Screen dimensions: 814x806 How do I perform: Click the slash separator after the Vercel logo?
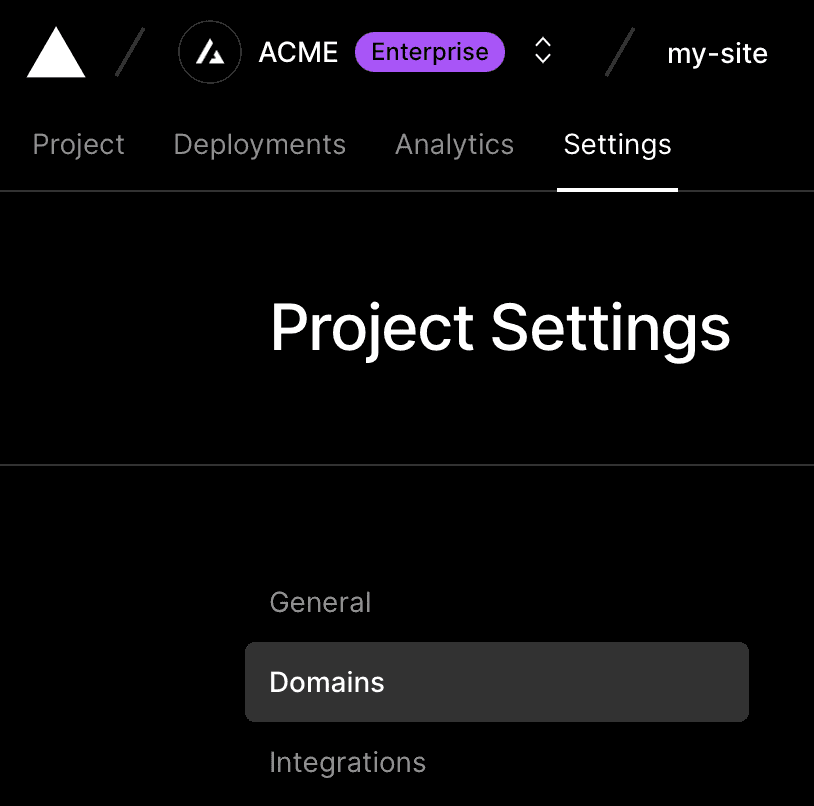coord(129,52)
